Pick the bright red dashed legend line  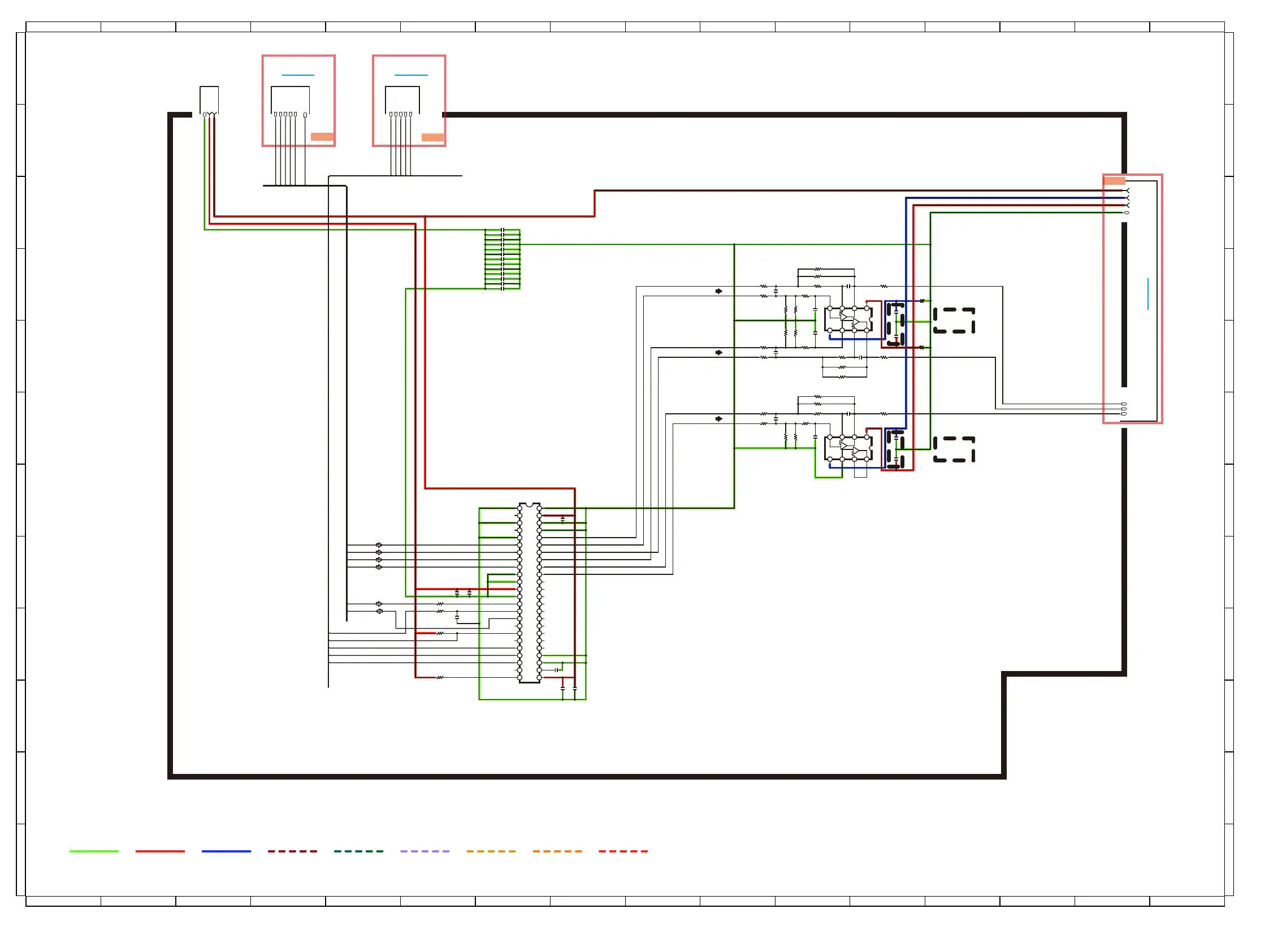pyautogui.click(x=623, y=851)
